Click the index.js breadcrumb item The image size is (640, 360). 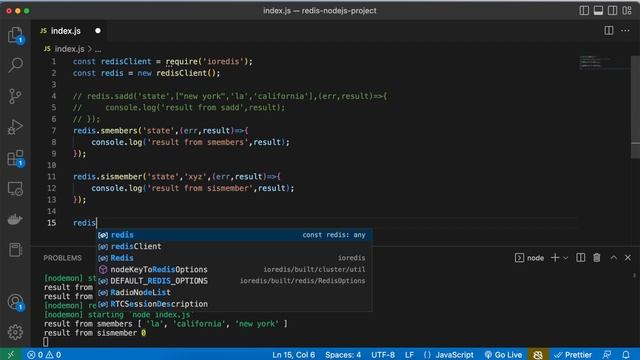pos(69,49)
